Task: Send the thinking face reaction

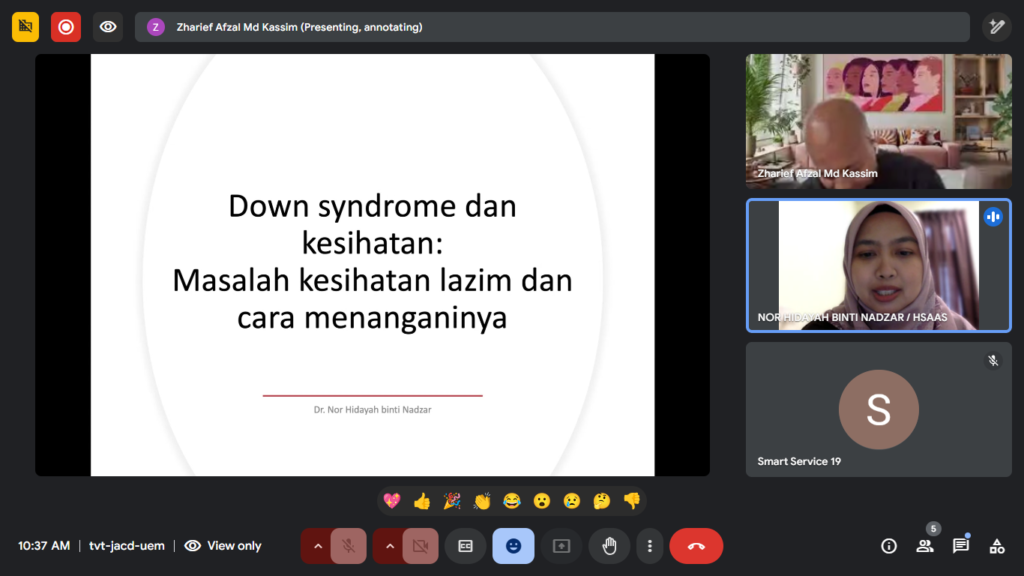Action: tap(601, 501)
